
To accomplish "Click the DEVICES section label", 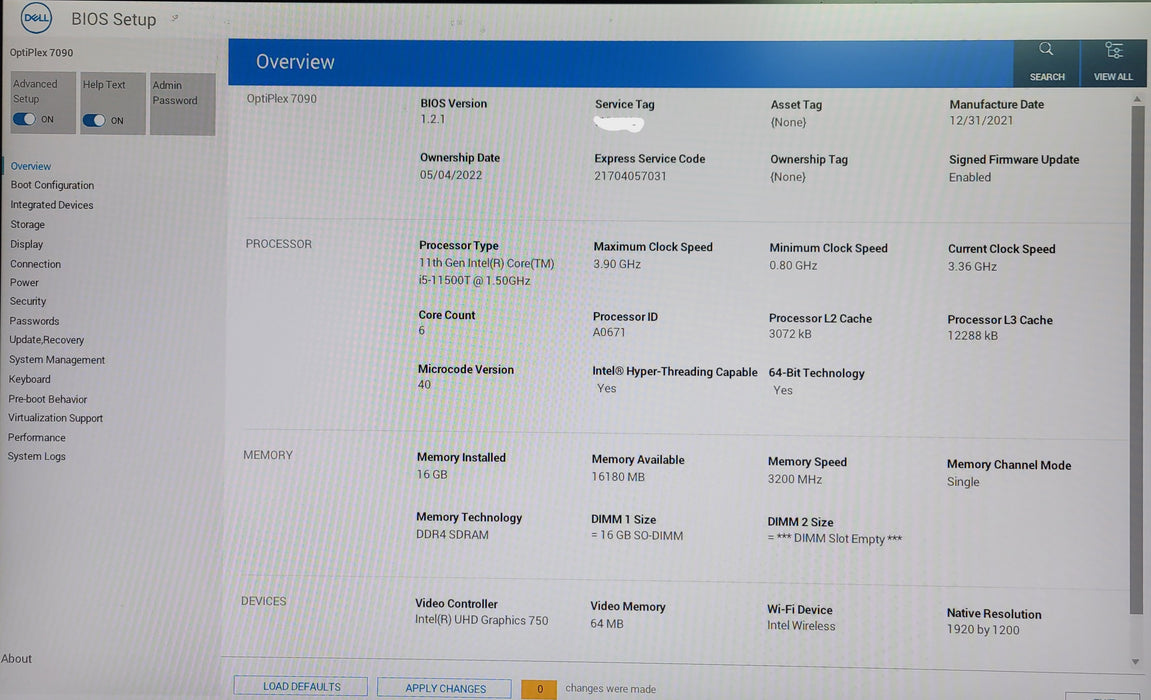I will (x=264, y=601).
